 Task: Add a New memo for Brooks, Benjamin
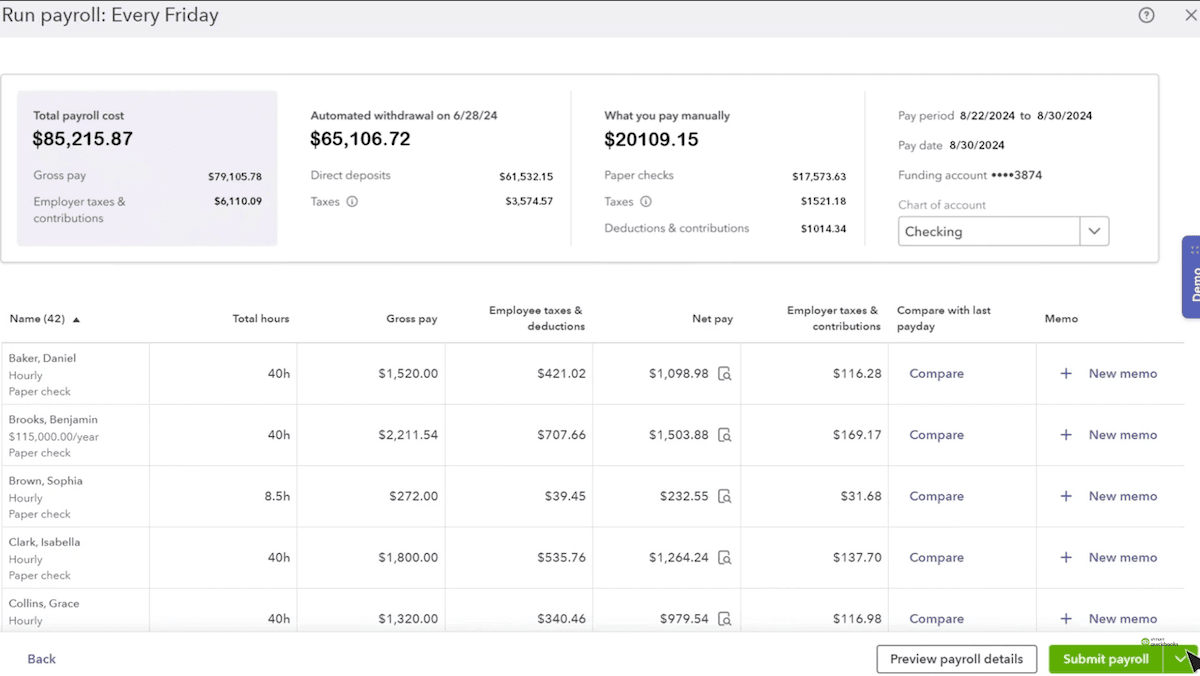(1122, 435)
